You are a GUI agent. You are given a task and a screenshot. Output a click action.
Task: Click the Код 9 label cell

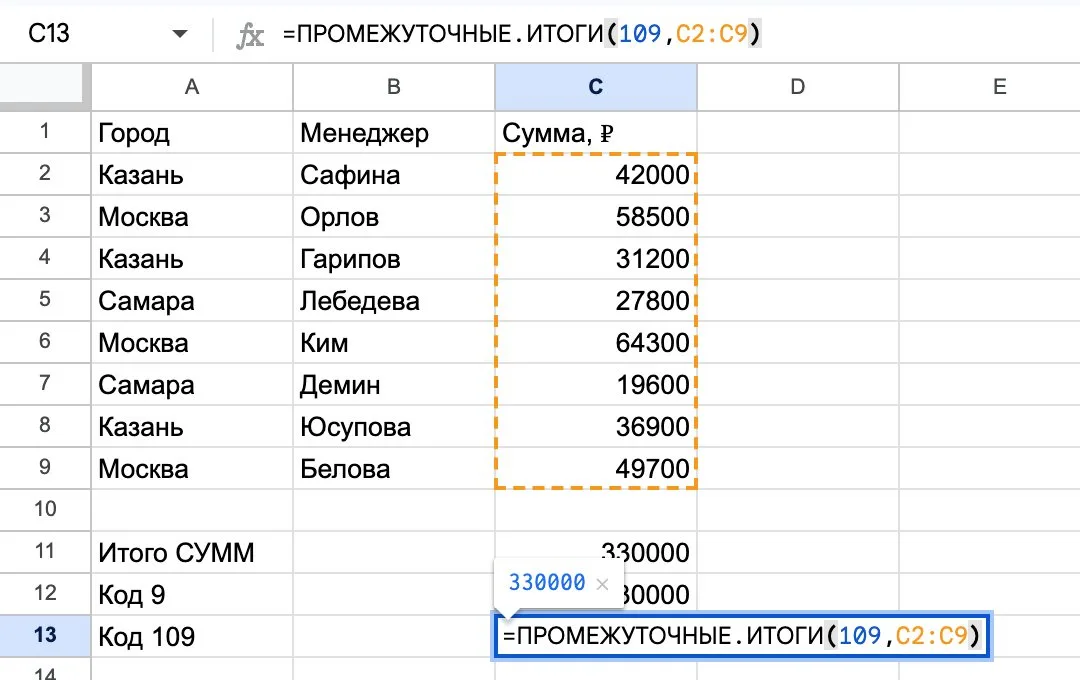192,595
